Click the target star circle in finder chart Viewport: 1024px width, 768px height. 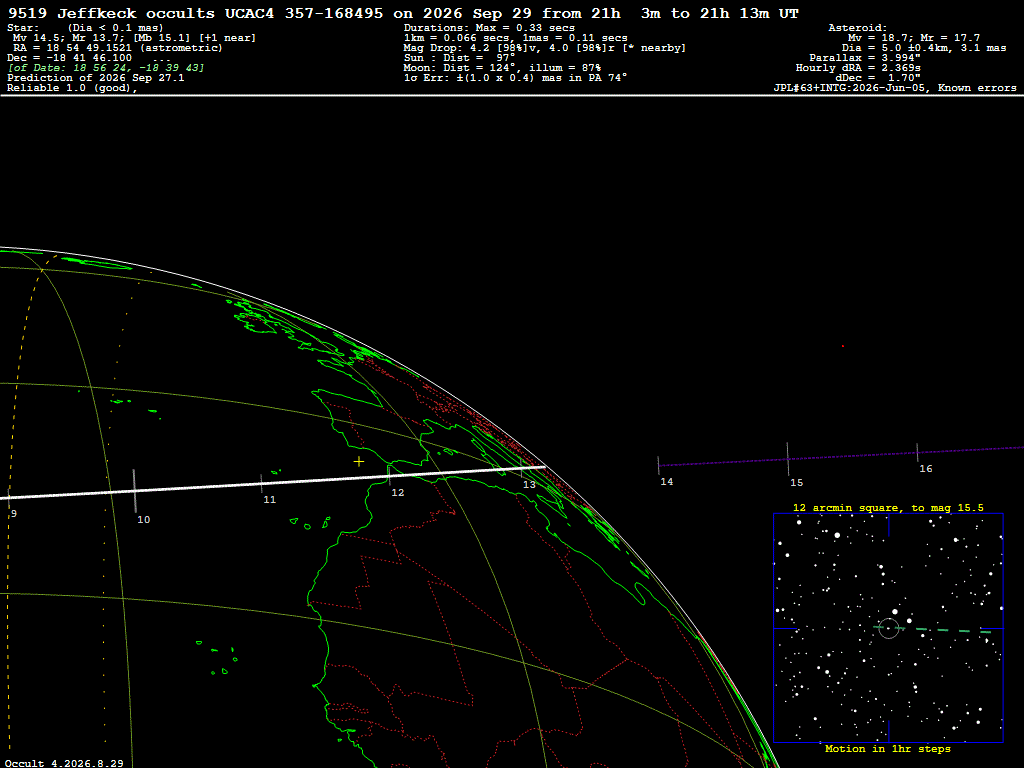tap(888, 628)
